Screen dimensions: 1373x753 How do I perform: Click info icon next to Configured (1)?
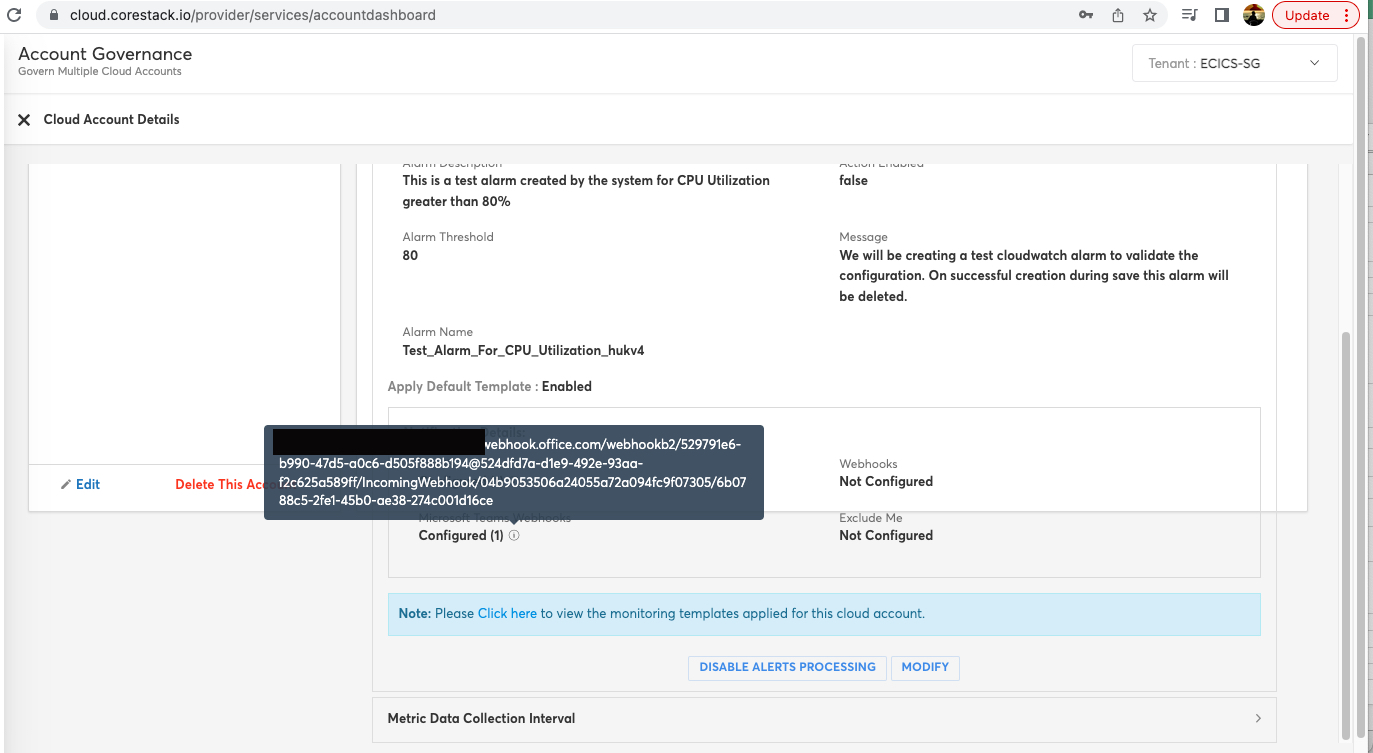514,536
